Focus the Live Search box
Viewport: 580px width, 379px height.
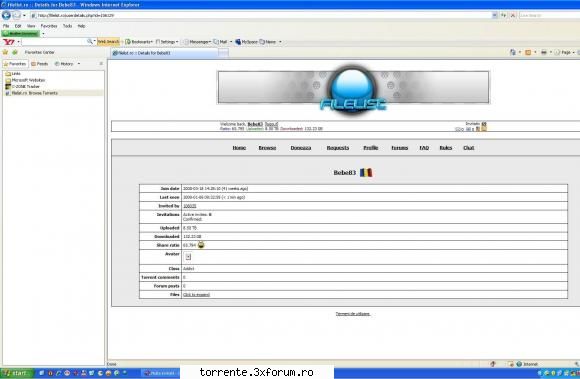click(x=549, y=16)
